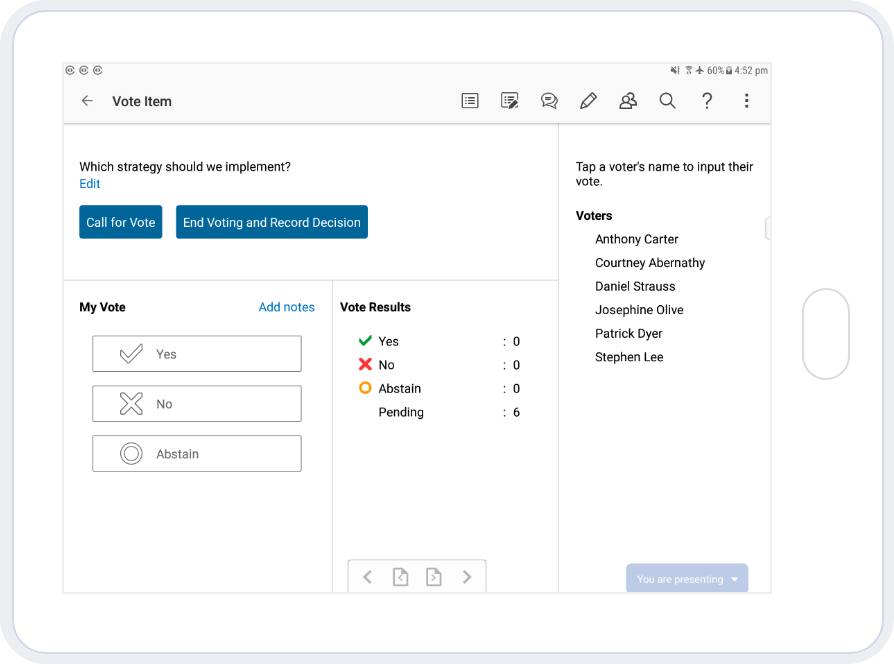The width and height of the screenshot is (894, 664).
Task: Click the Call for Vote button
Action: tap(120, 222)
